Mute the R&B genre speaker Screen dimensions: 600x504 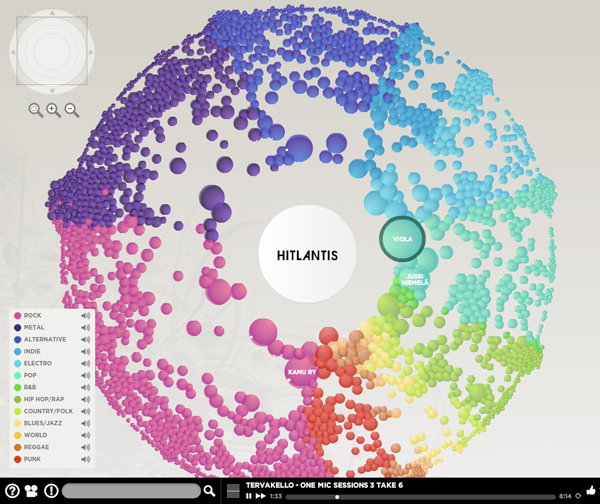pos(86,387)
